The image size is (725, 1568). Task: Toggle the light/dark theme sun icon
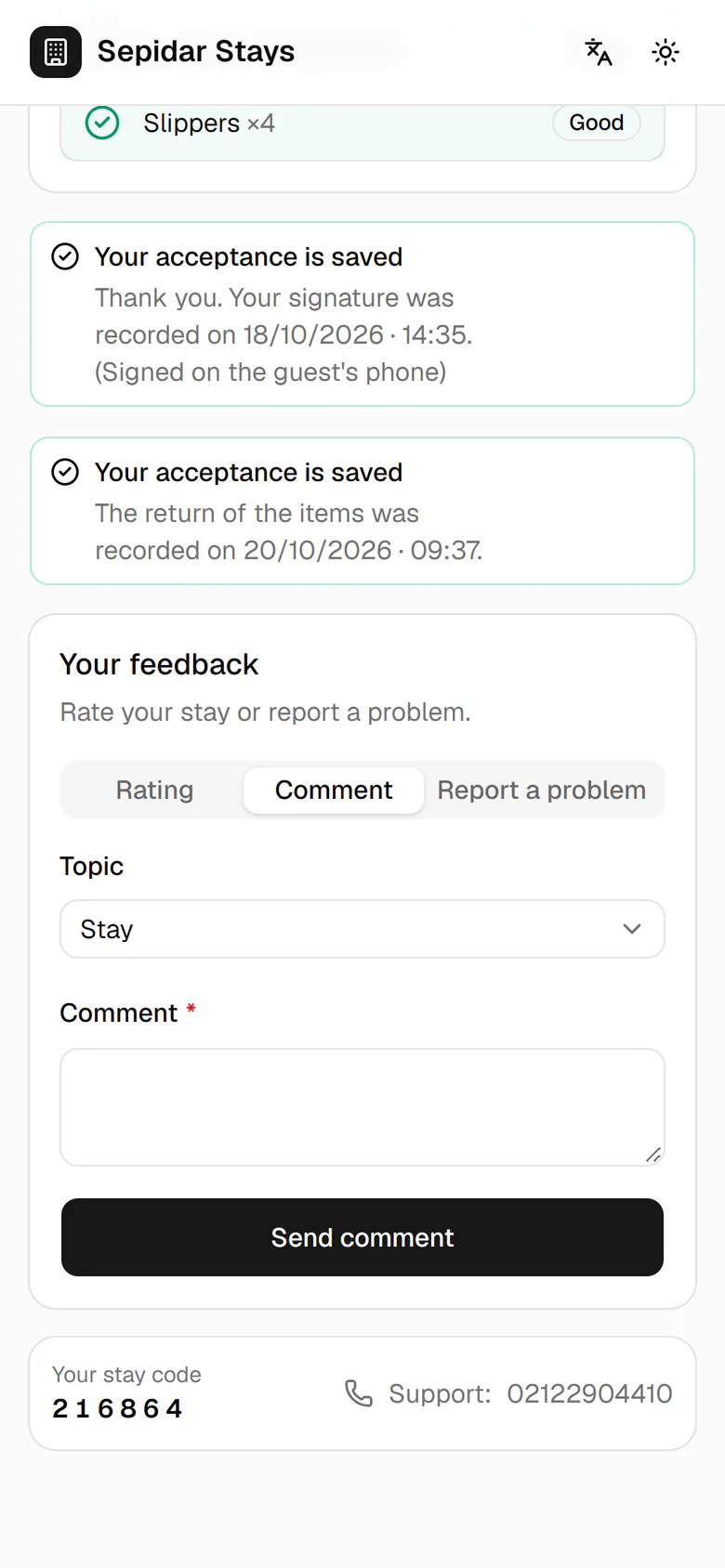pyautogui.click(x=666, y=52)
